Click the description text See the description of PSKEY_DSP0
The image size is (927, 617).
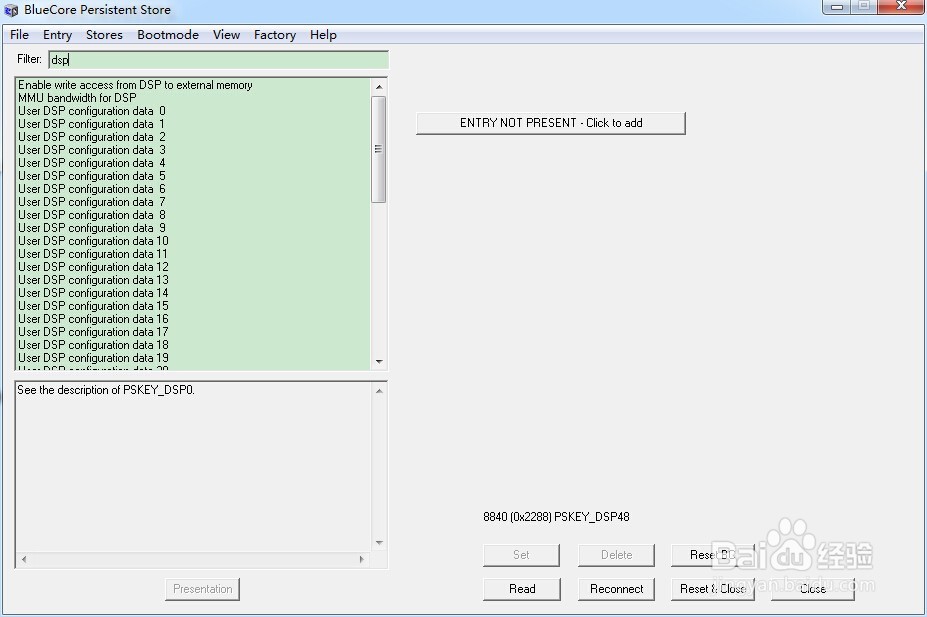tap(106, 390)
